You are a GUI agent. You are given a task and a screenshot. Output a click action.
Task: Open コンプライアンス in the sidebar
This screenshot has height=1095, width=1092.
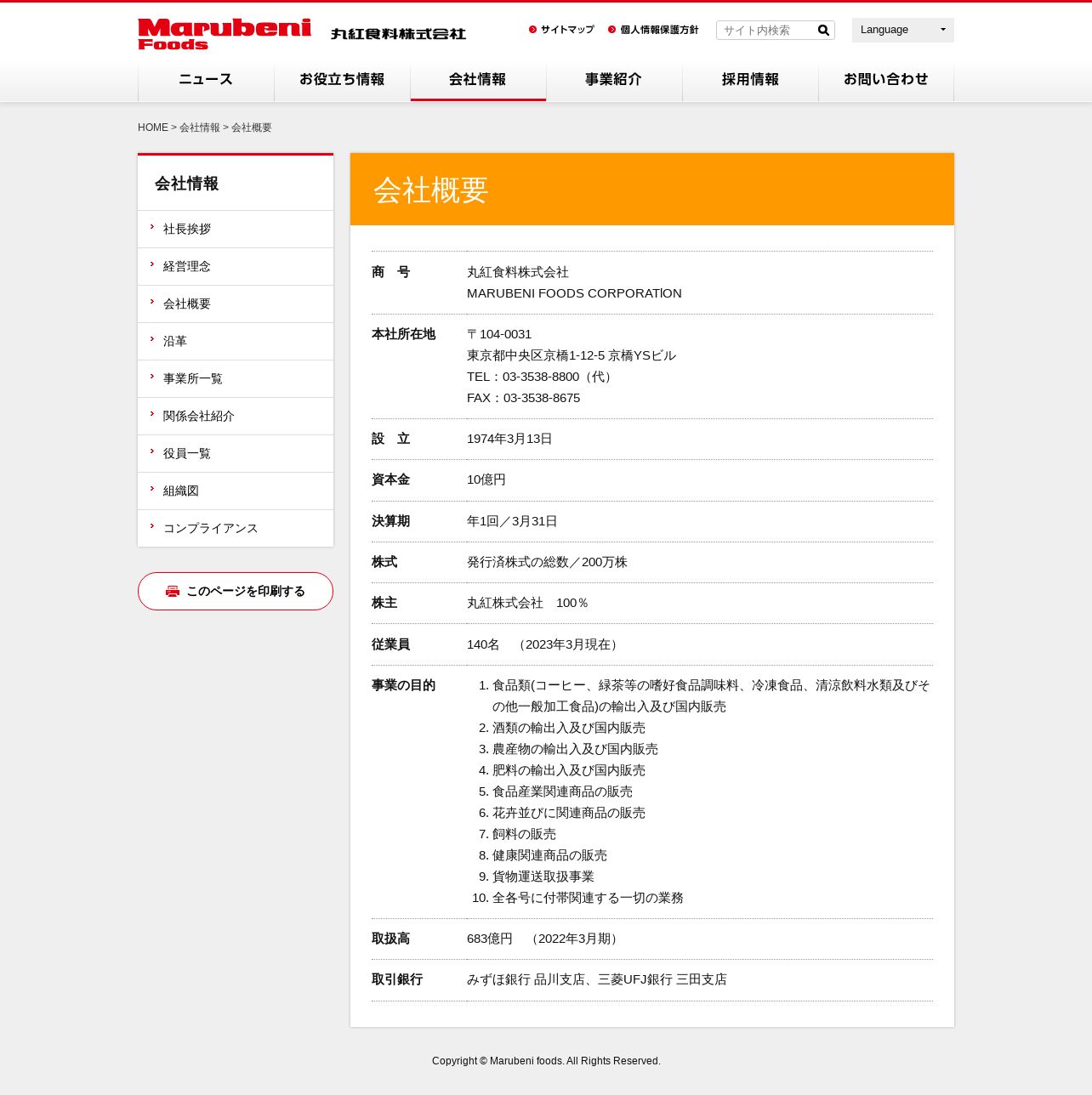tap(236, 529)
